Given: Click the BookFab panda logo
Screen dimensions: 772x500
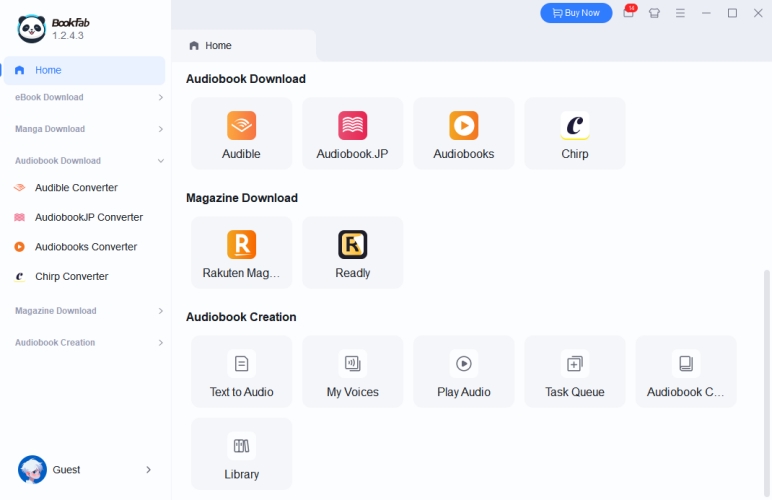Looking at the screenshot, I should point(32,29).
